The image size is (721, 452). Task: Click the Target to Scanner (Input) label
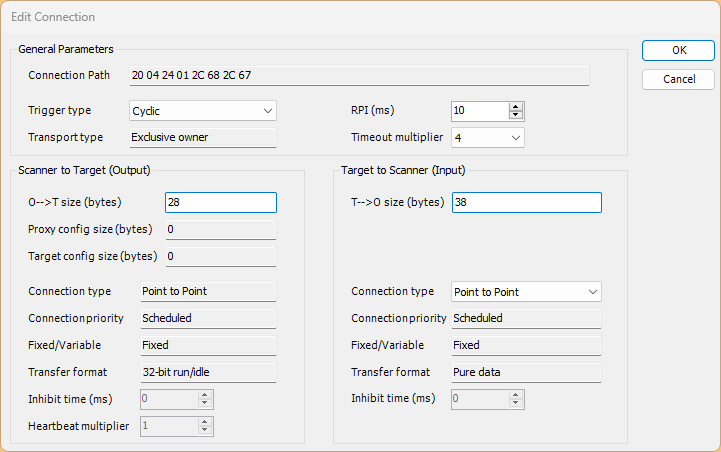point(403,170)
